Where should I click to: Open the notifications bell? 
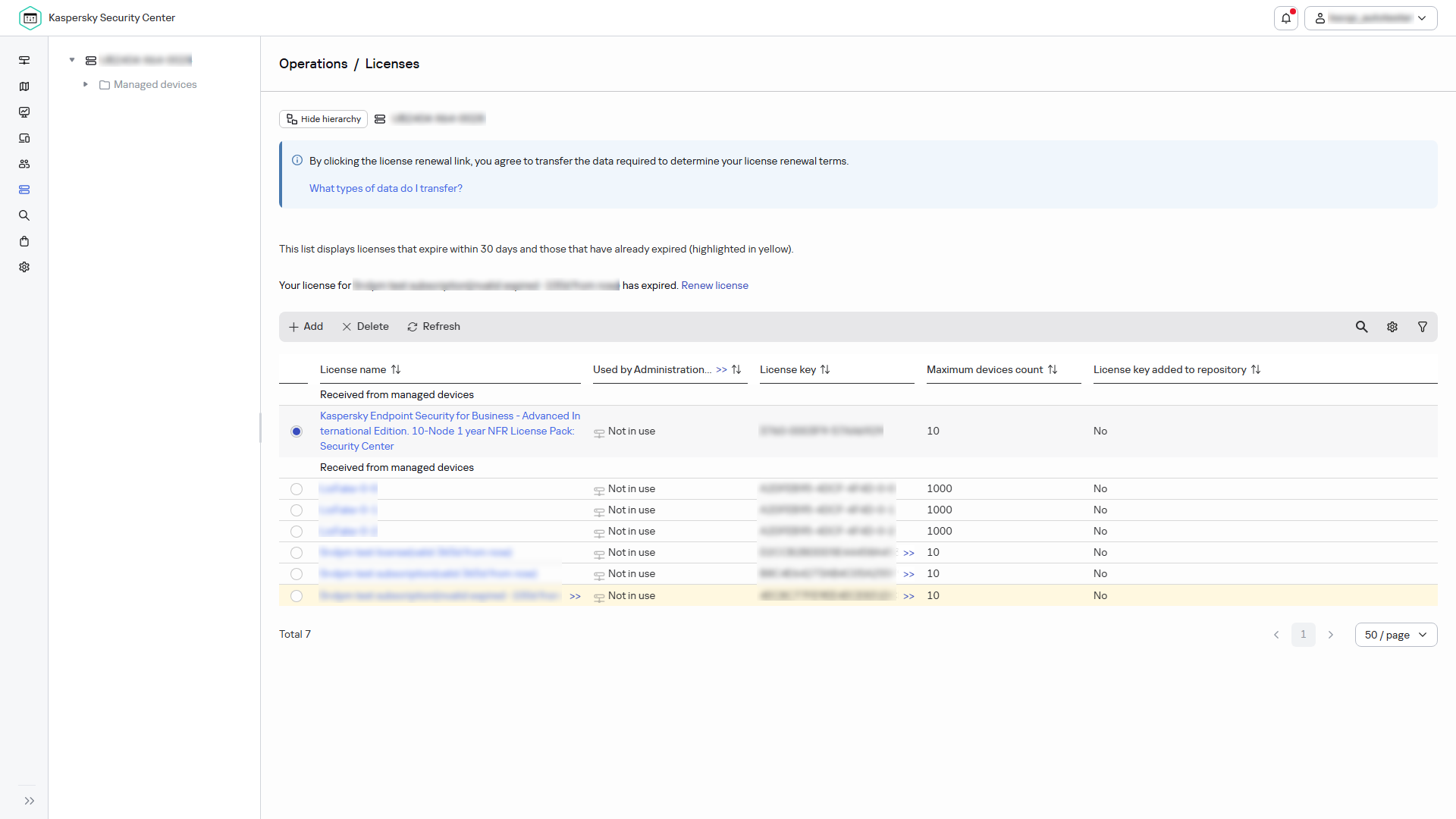pos(1286,18)
